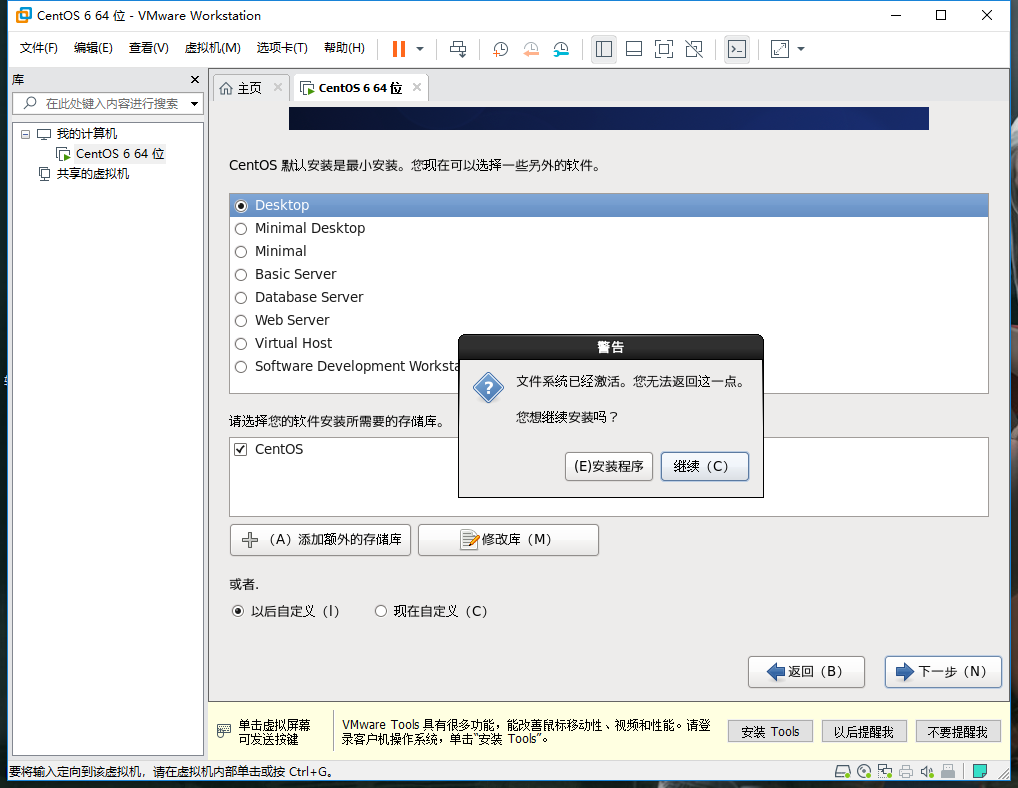Open the 查看(V) menu
The width and height of the screenshot is (1018, 788).
click(149, 48)
